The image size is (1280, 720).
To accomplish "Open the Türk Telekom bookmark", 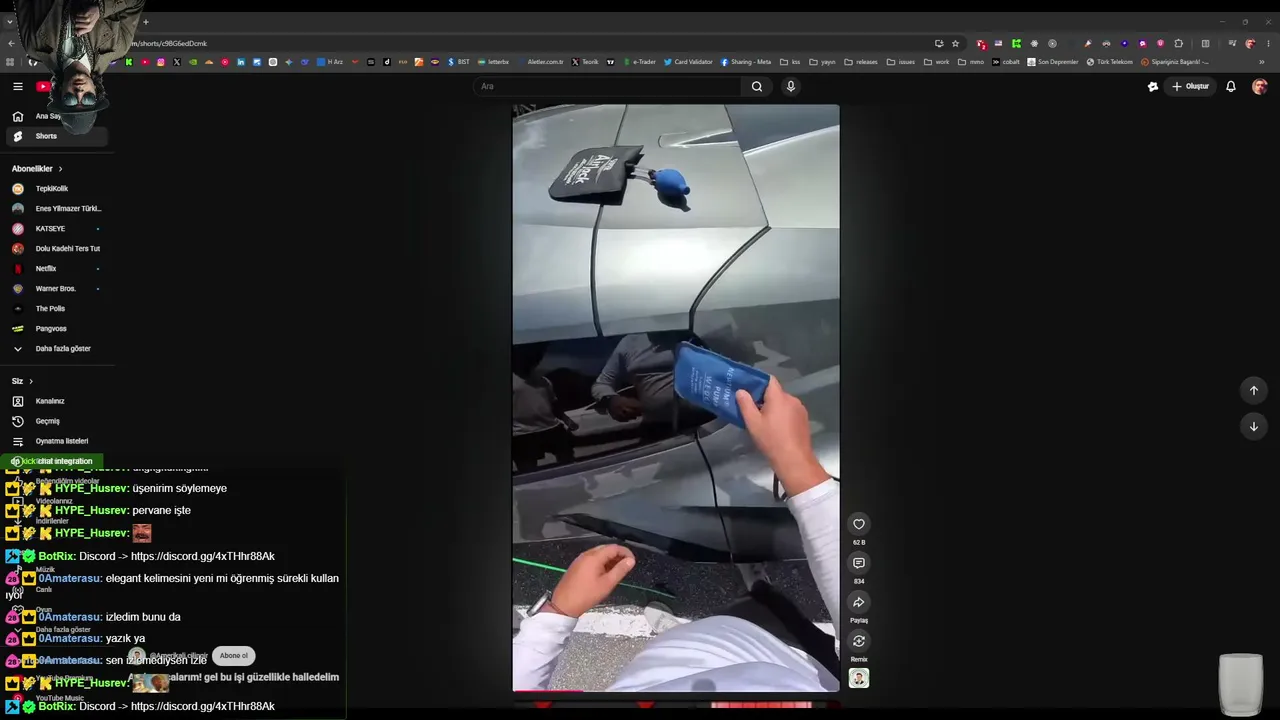I will (1109, 62).
